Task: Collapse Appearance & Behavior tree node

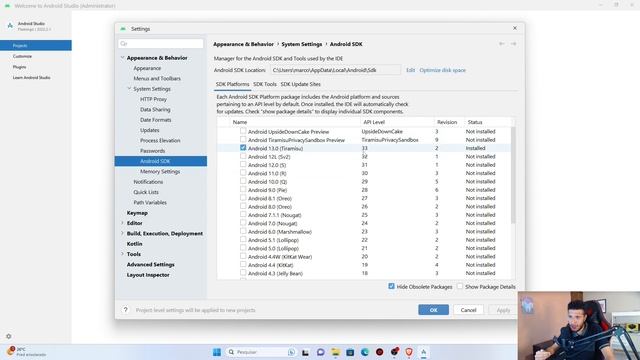Action: point(122,58)
